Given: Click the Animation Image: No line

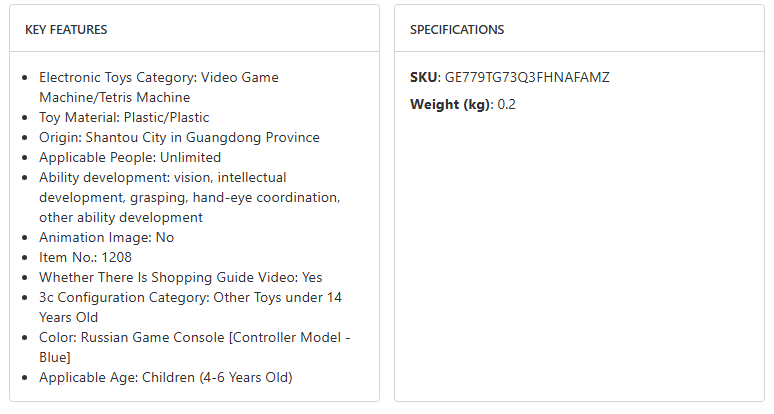Looking at the screenshot, I should (x=106, y=237).
